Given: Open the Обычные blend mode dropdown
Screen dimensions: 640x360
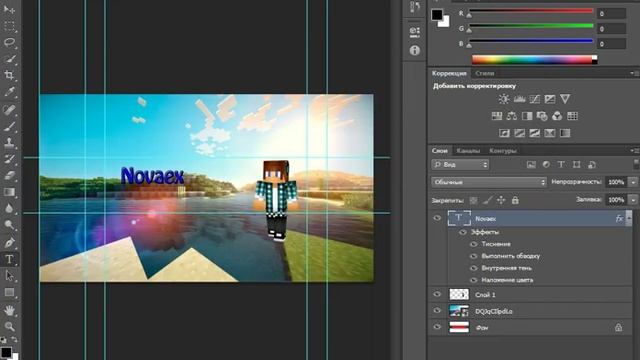Looking at the screenshot, I should pyautogui.click(x=489, y=182).
